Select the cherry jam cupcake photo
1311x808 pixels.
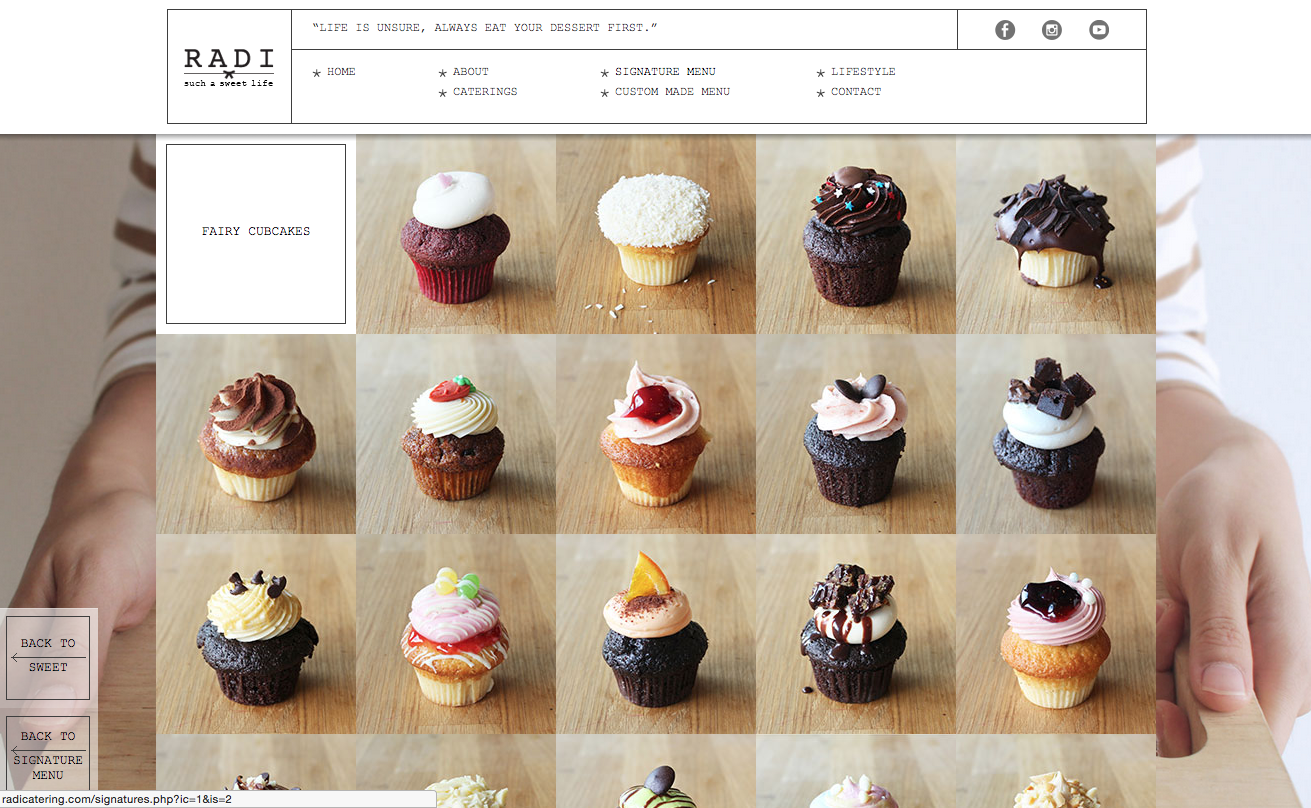tap(656, 434)
